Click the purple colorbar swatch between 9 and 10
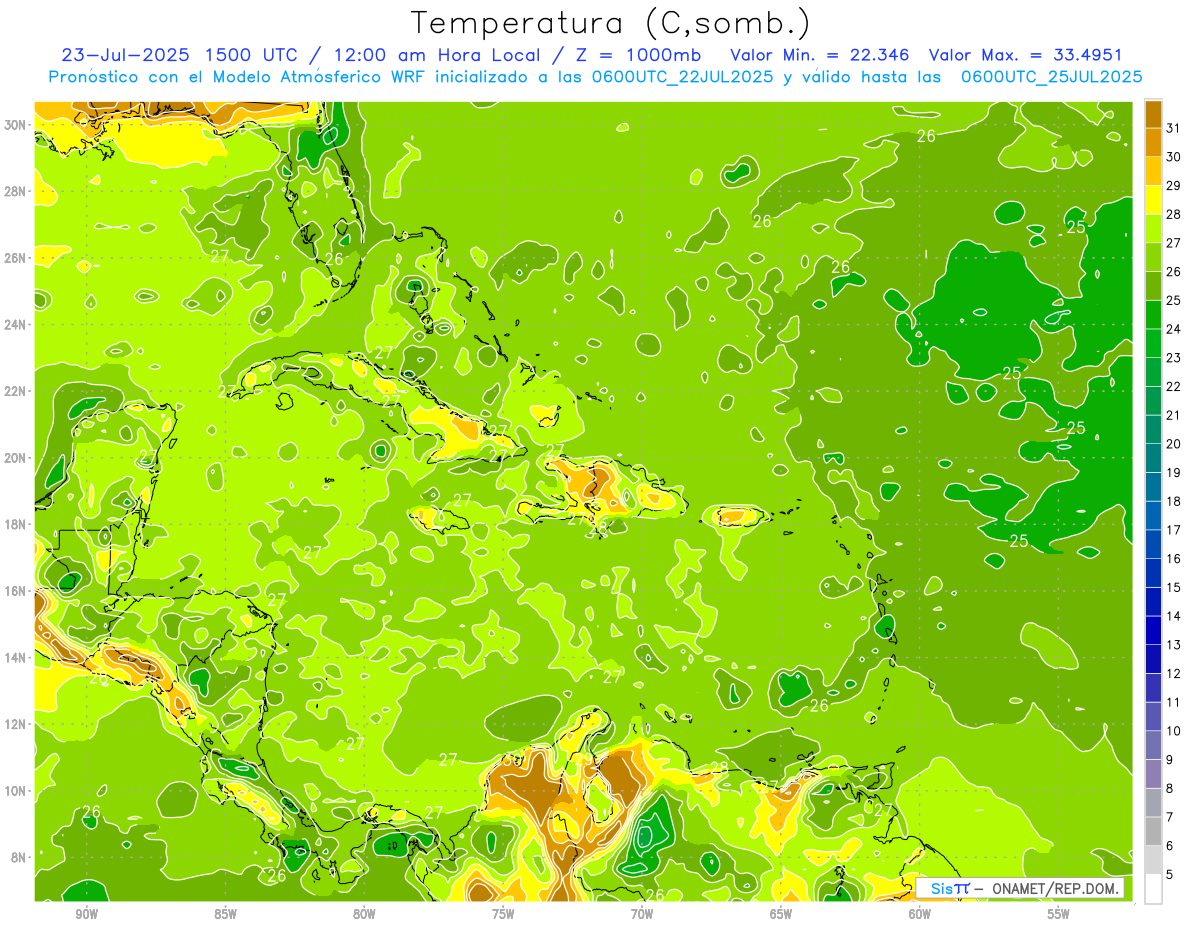Screen dimensions: 1200x927 [1153, 745]
